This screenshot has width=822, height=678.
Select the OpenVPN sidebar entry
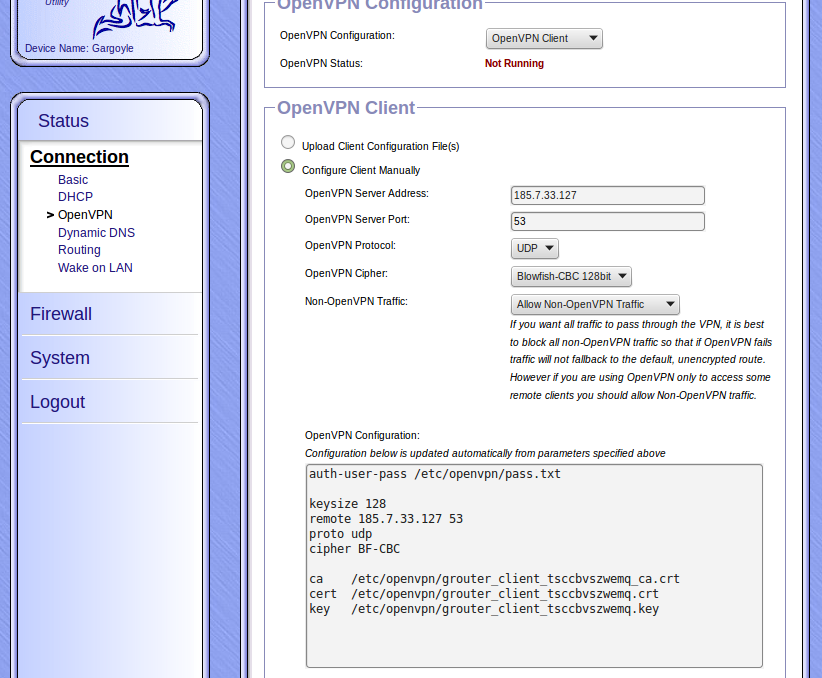pos(85,214)
